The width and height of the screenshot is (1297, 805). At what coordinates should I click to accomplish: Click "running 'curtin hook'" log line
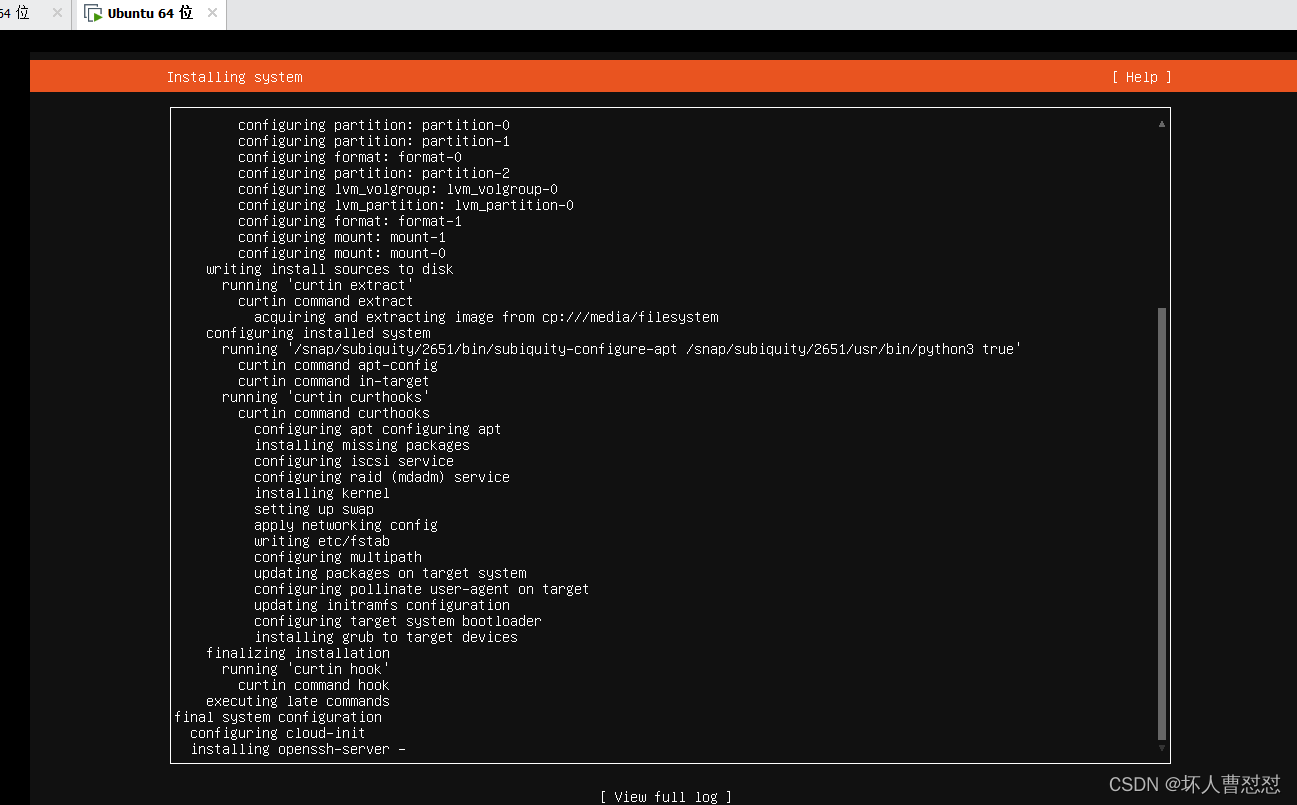(306, 669)
